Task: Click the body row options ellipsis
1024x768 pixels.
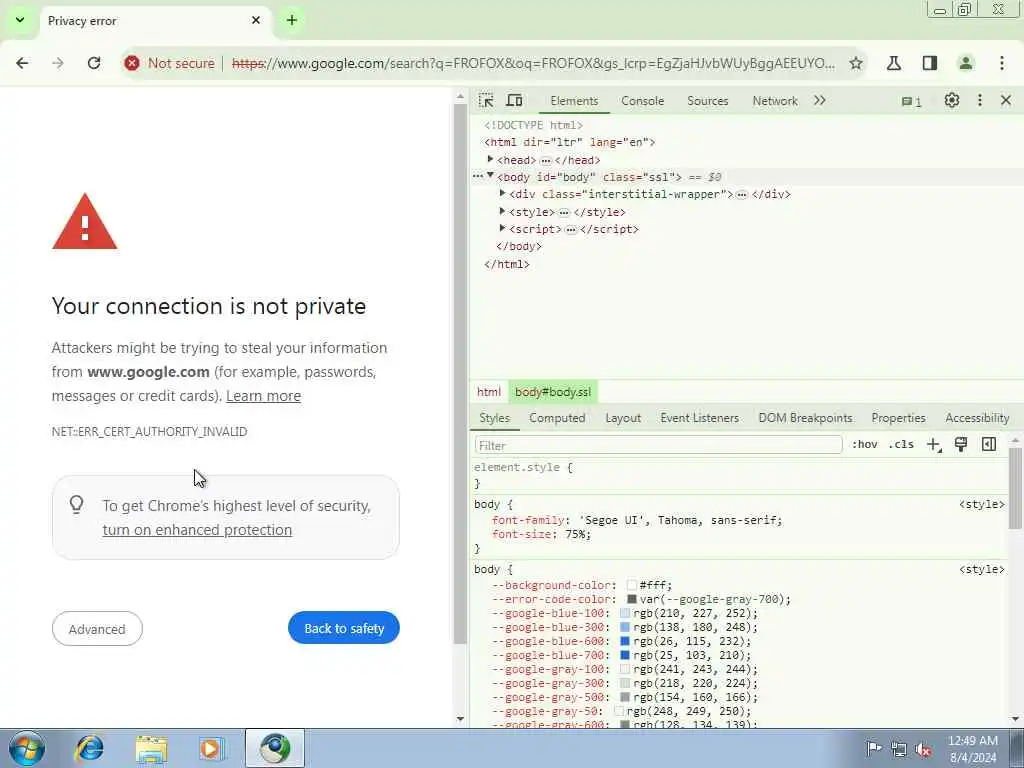Action: pos(478,176)
